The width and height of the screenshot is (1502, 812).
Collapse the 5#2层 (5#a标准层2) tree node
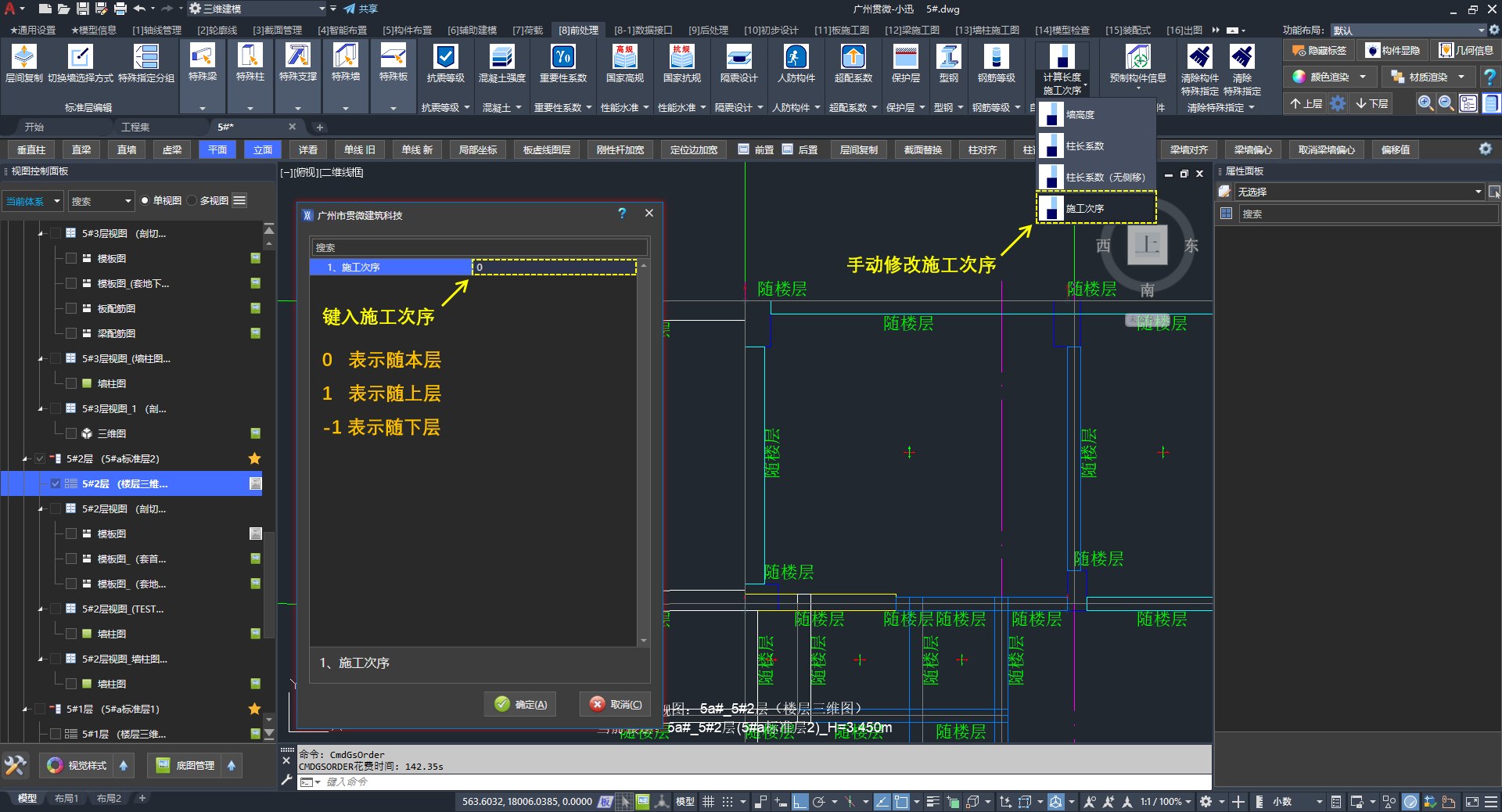click(x=26, y=458)
